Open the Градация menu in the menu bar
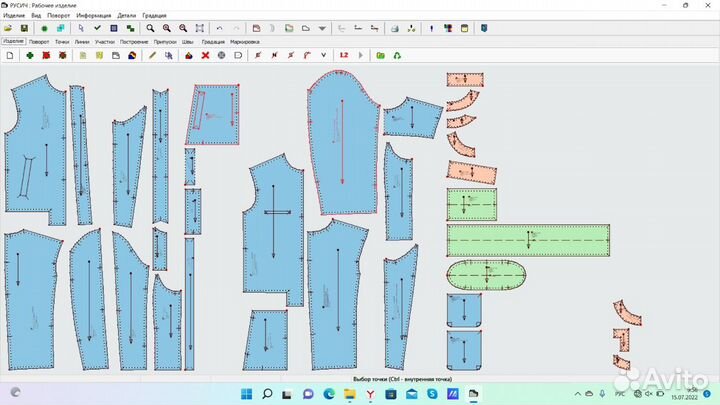 click(x=154, y=16)
